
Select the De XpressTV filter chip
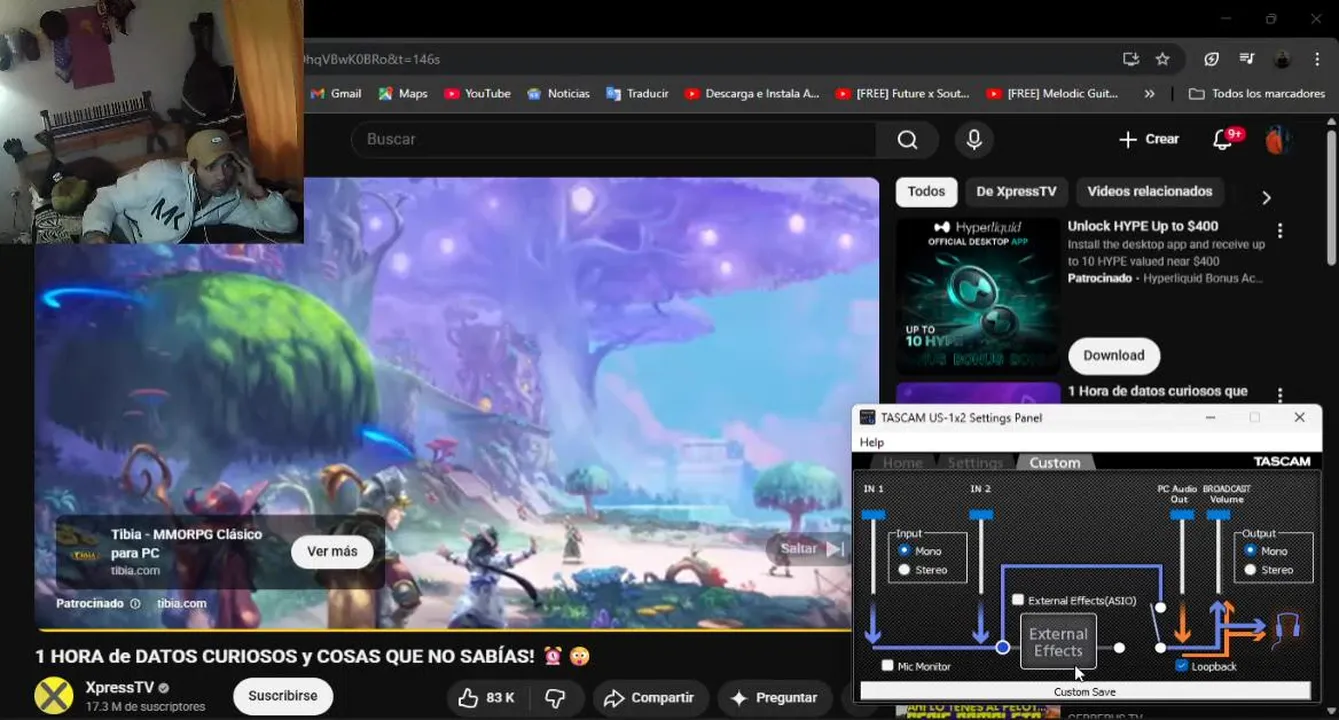(1016, 192)
